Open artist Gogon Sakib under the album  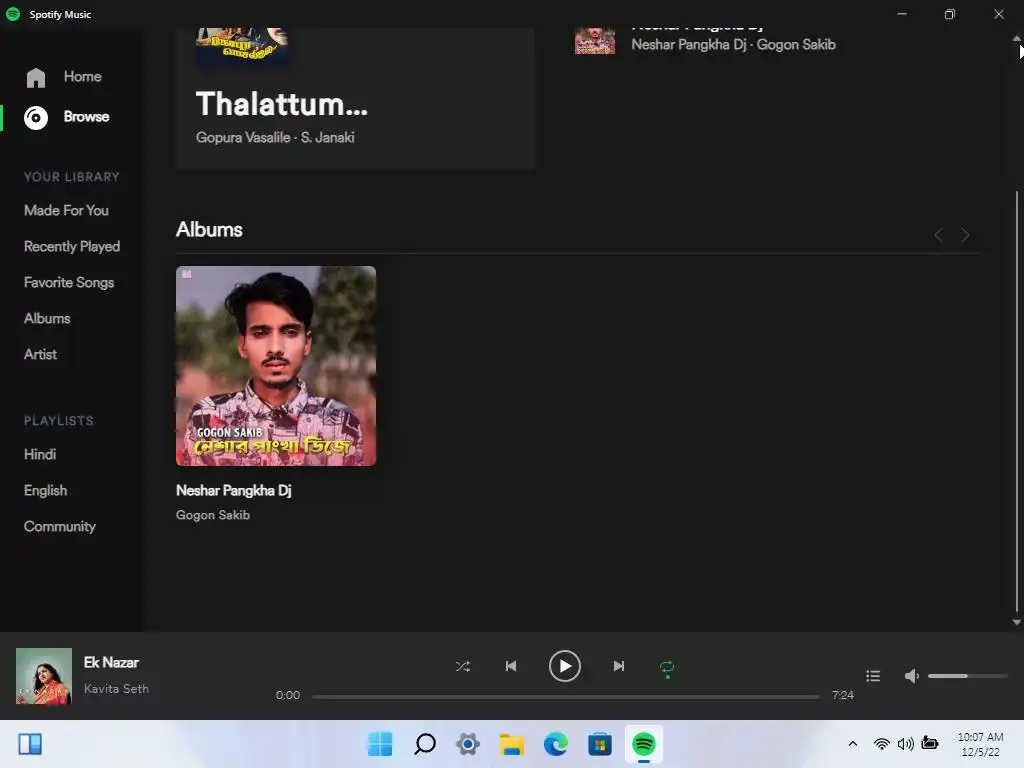point(213,515)
